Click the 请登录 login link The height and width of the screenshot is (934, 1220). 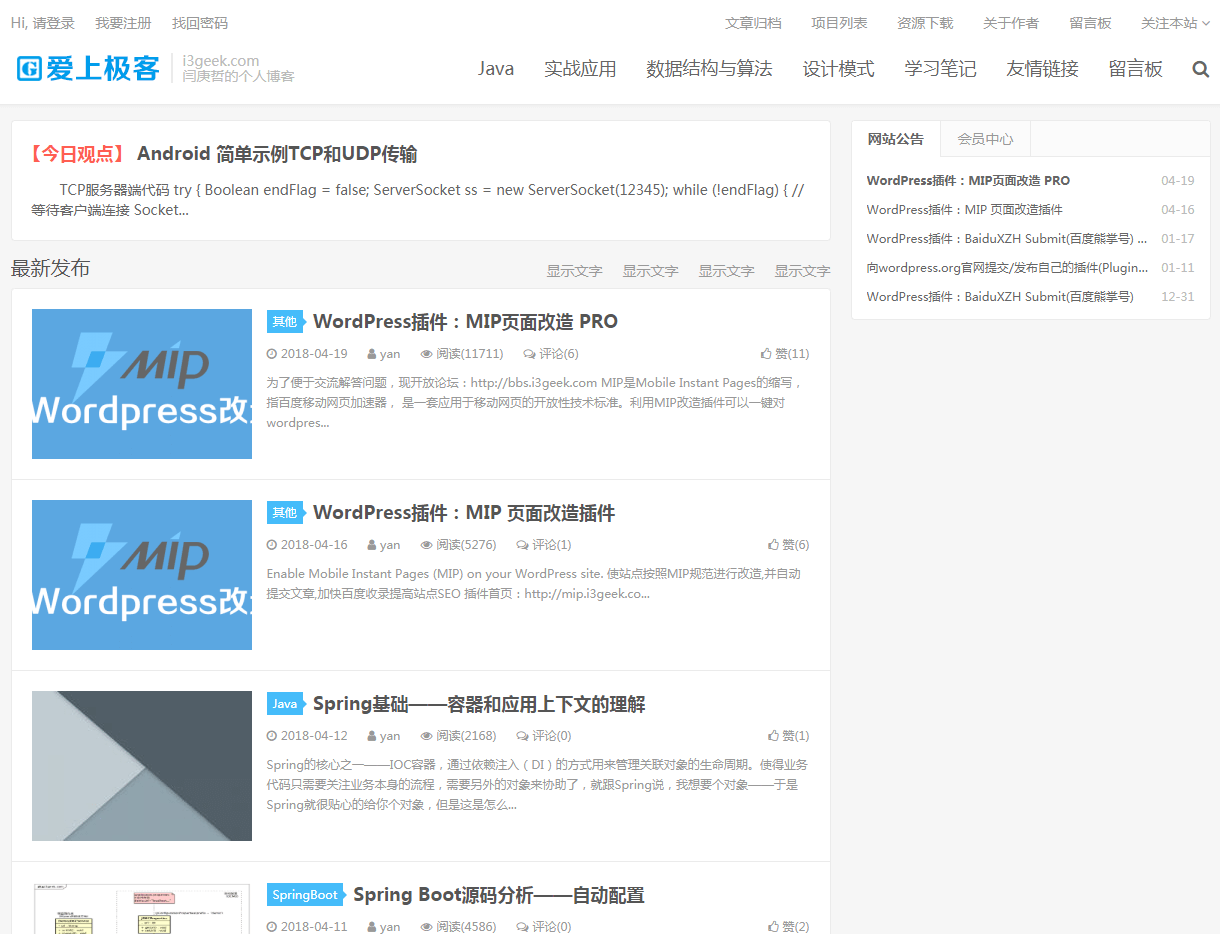point(54,23)
